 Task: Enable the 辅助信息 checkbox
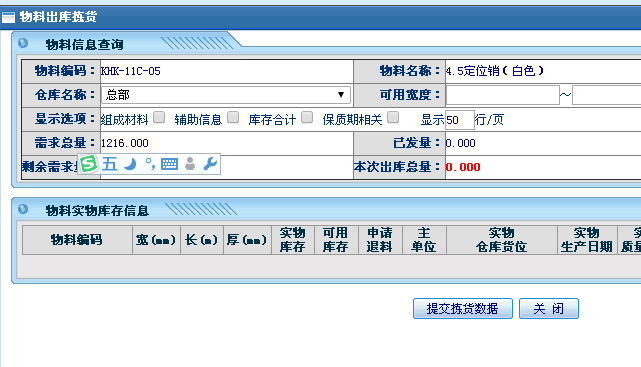[233, 118]
